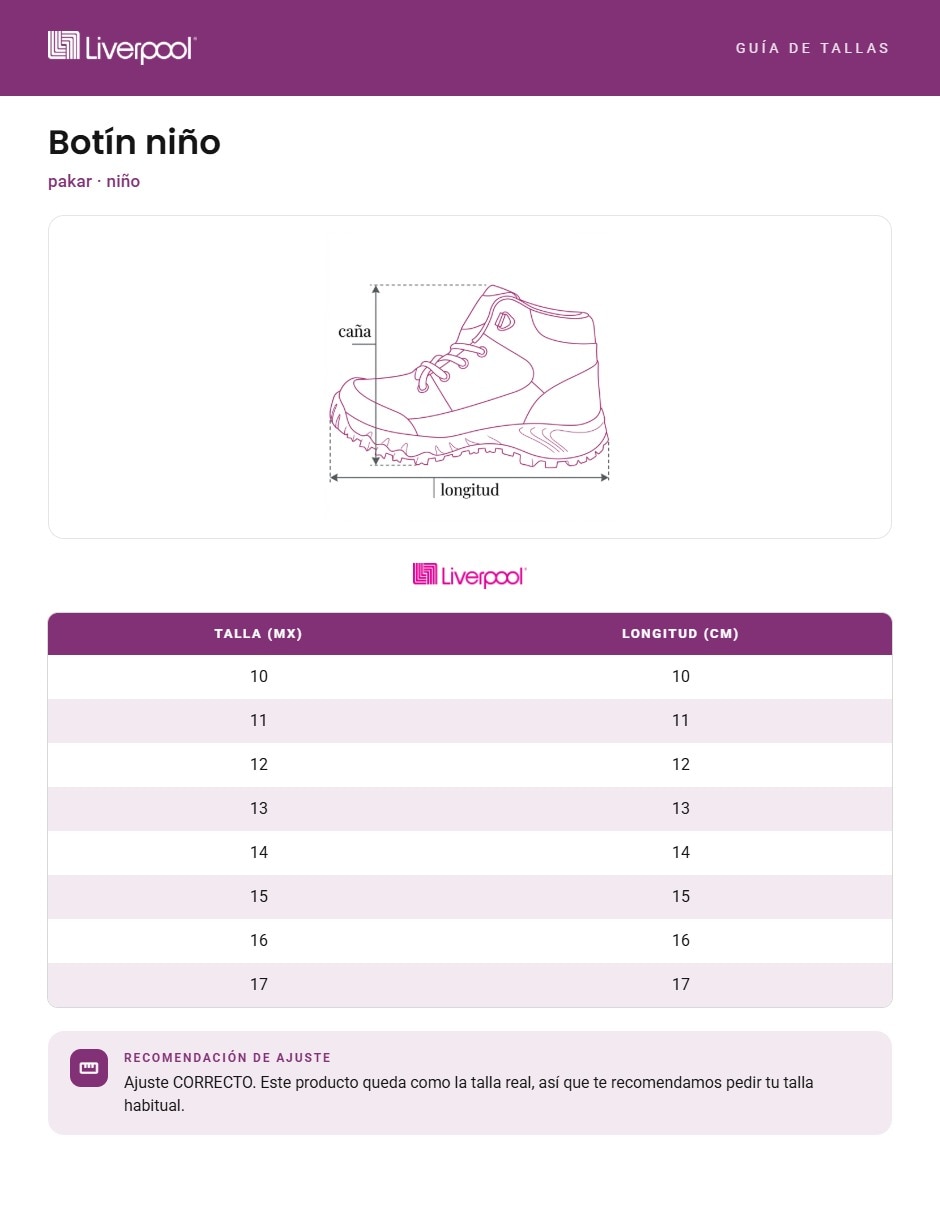Select the Longitud (CM) column header
940x1215 pixels.
[x=680, y=634]
